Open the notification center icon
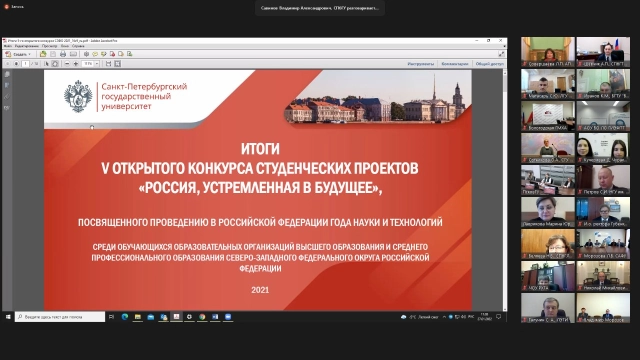 point(498,317)
